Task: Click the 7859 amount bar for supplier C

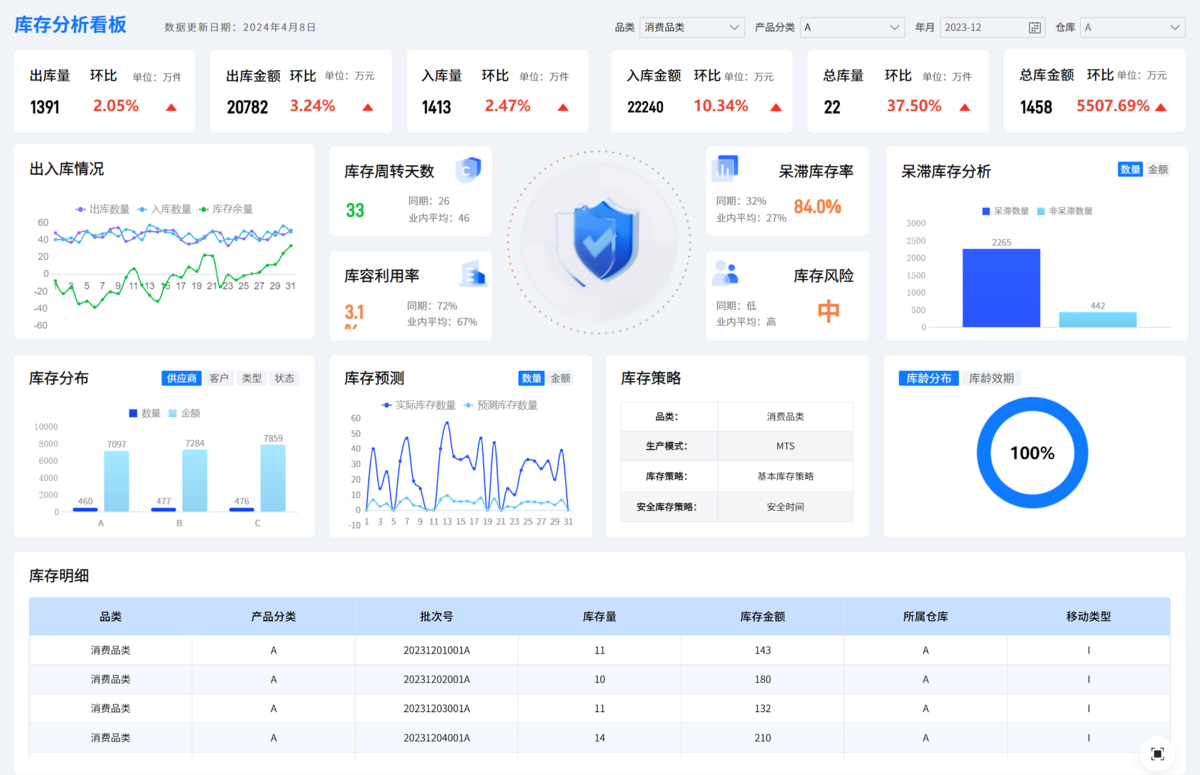Action: click(272, 478)
